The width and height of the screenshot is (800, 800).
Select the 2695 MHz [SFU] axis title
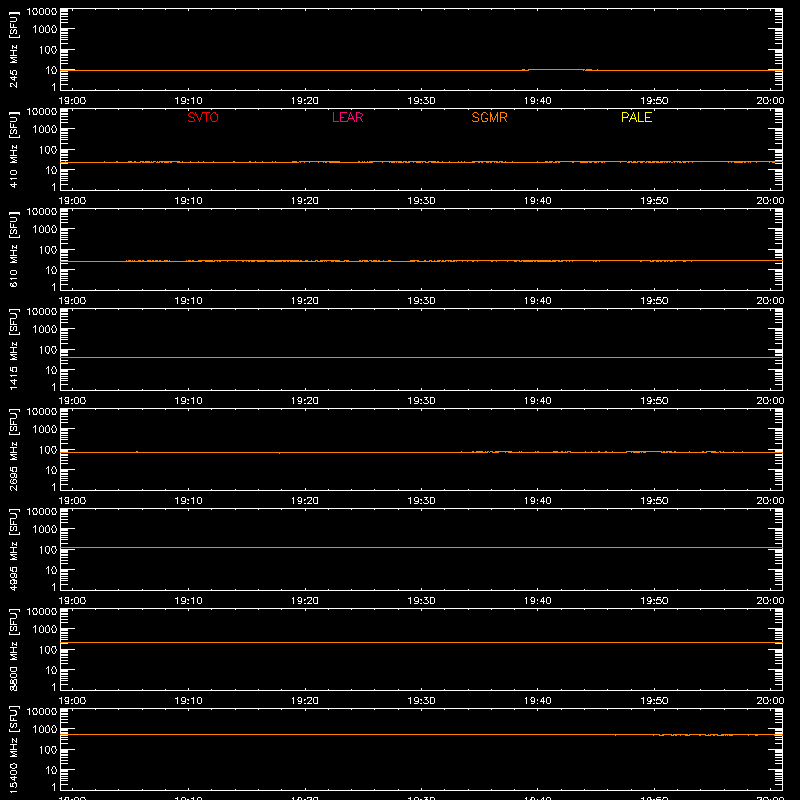coord(13,449)
